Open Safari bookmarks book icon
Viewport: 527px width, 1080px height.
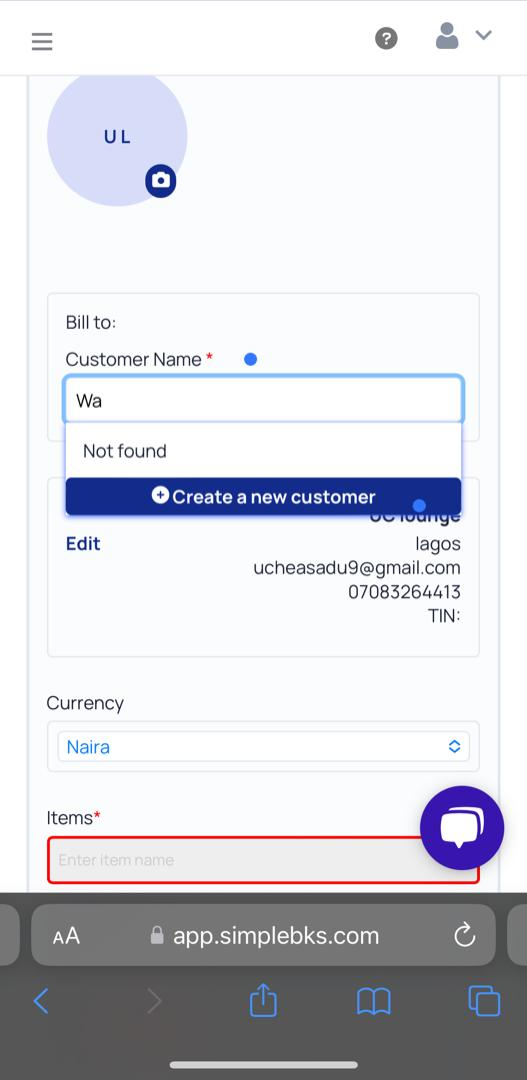tap(374, 1001)
